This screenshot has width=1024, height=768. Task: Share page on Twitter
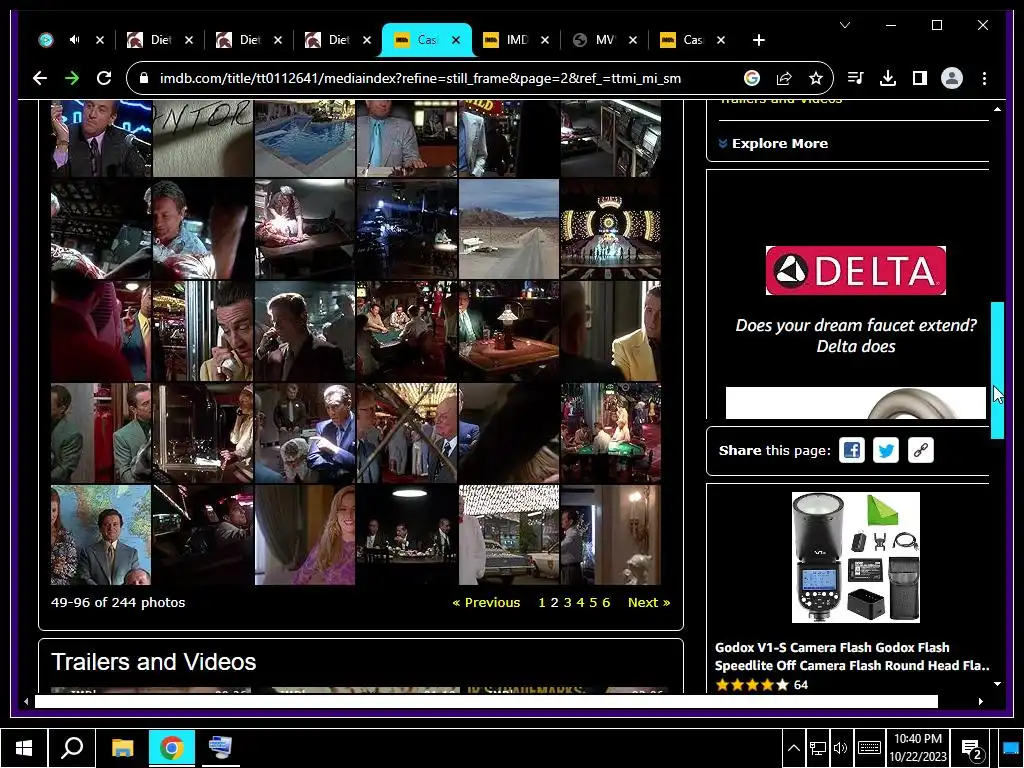pyautogui.click(x=886, y=450)
